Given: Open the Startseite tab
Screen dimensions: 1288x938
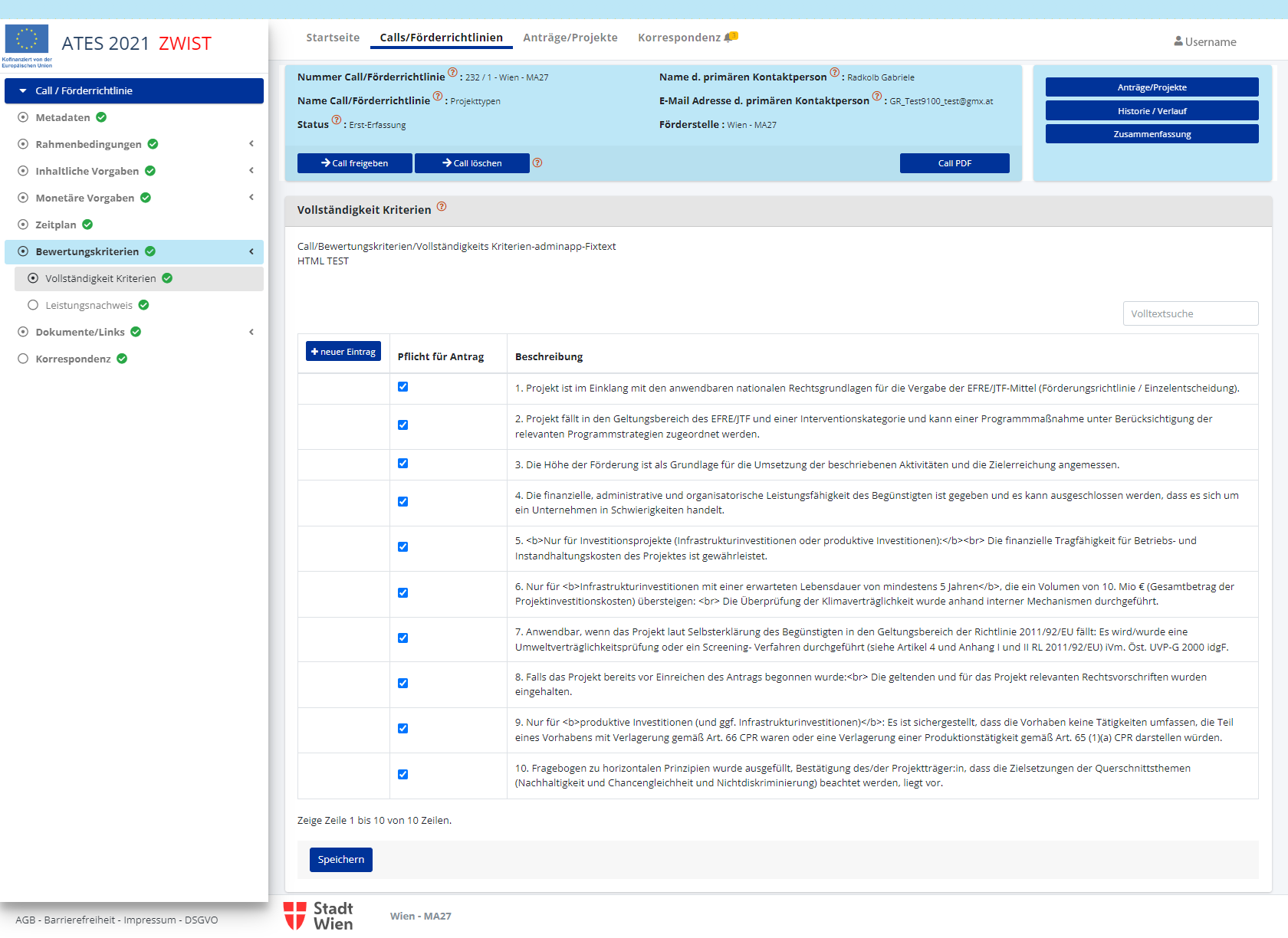Looking at the screenshot, I should coord(333,38).
